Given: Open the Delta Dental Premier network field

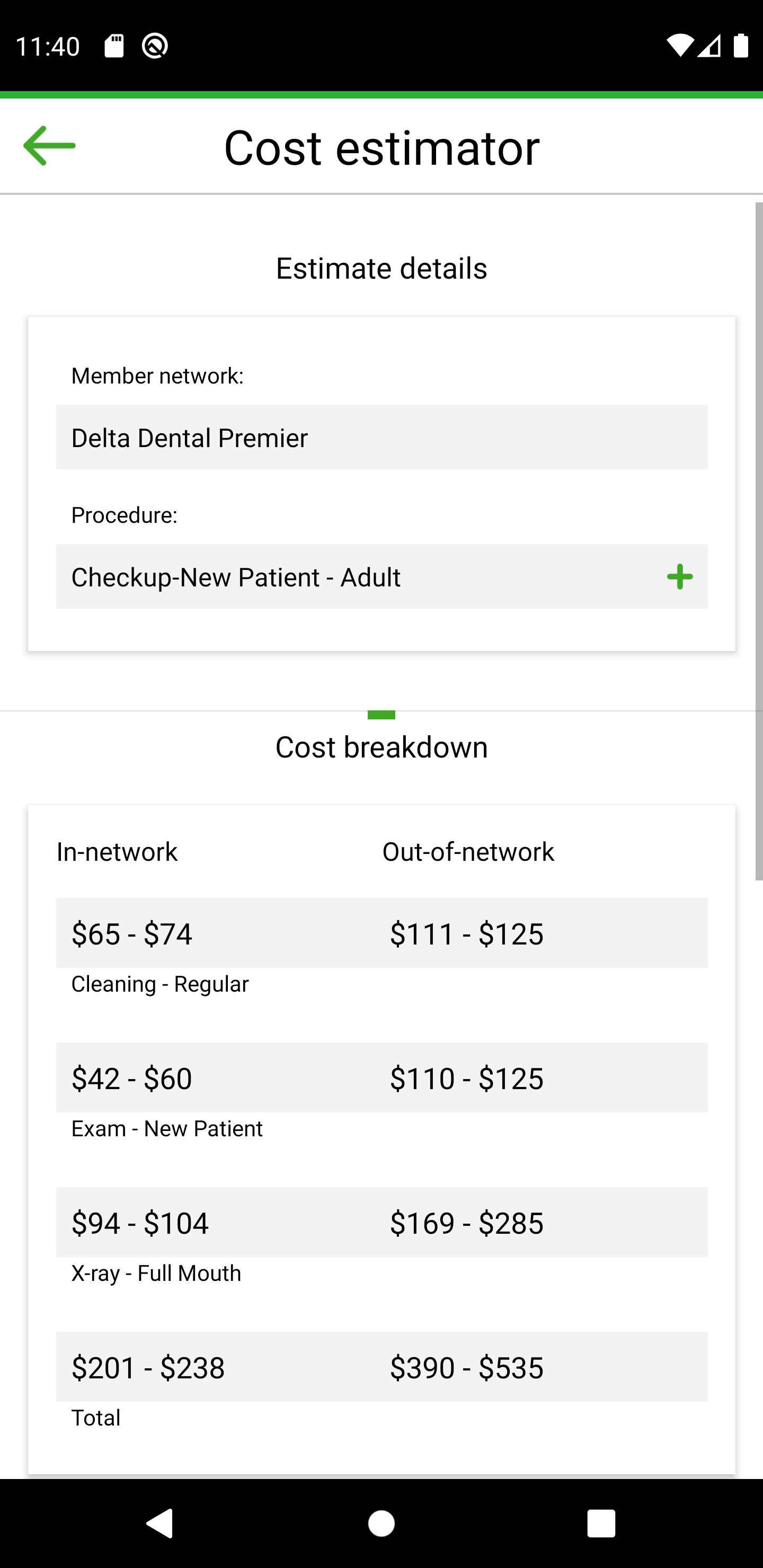Looking at the screenshot, I should click(381, 437).
